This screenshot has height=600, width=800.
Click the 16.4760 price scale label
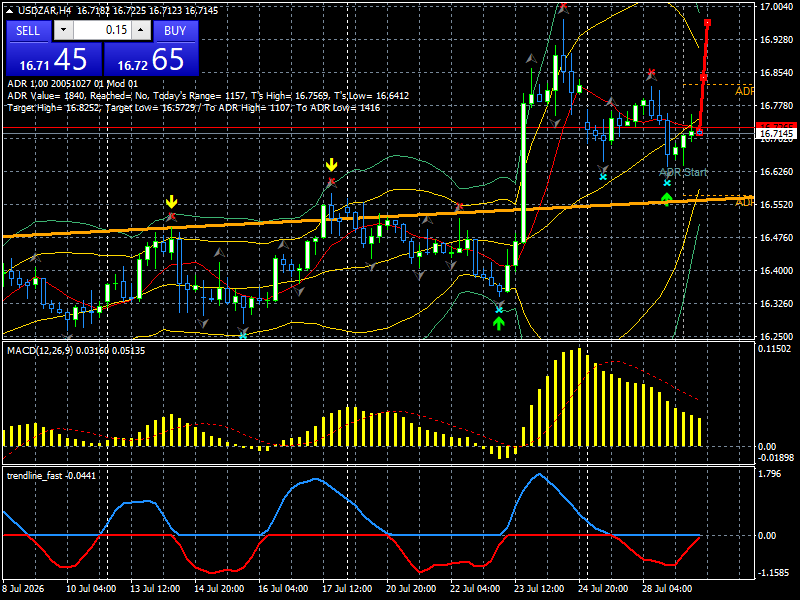(x=777, y=238)
